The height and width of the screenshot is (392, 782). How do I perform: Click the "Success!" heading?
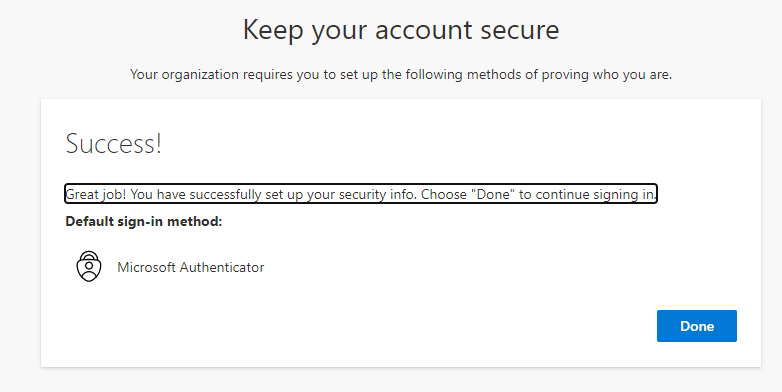pyautogui.click(x=114, y=144)
